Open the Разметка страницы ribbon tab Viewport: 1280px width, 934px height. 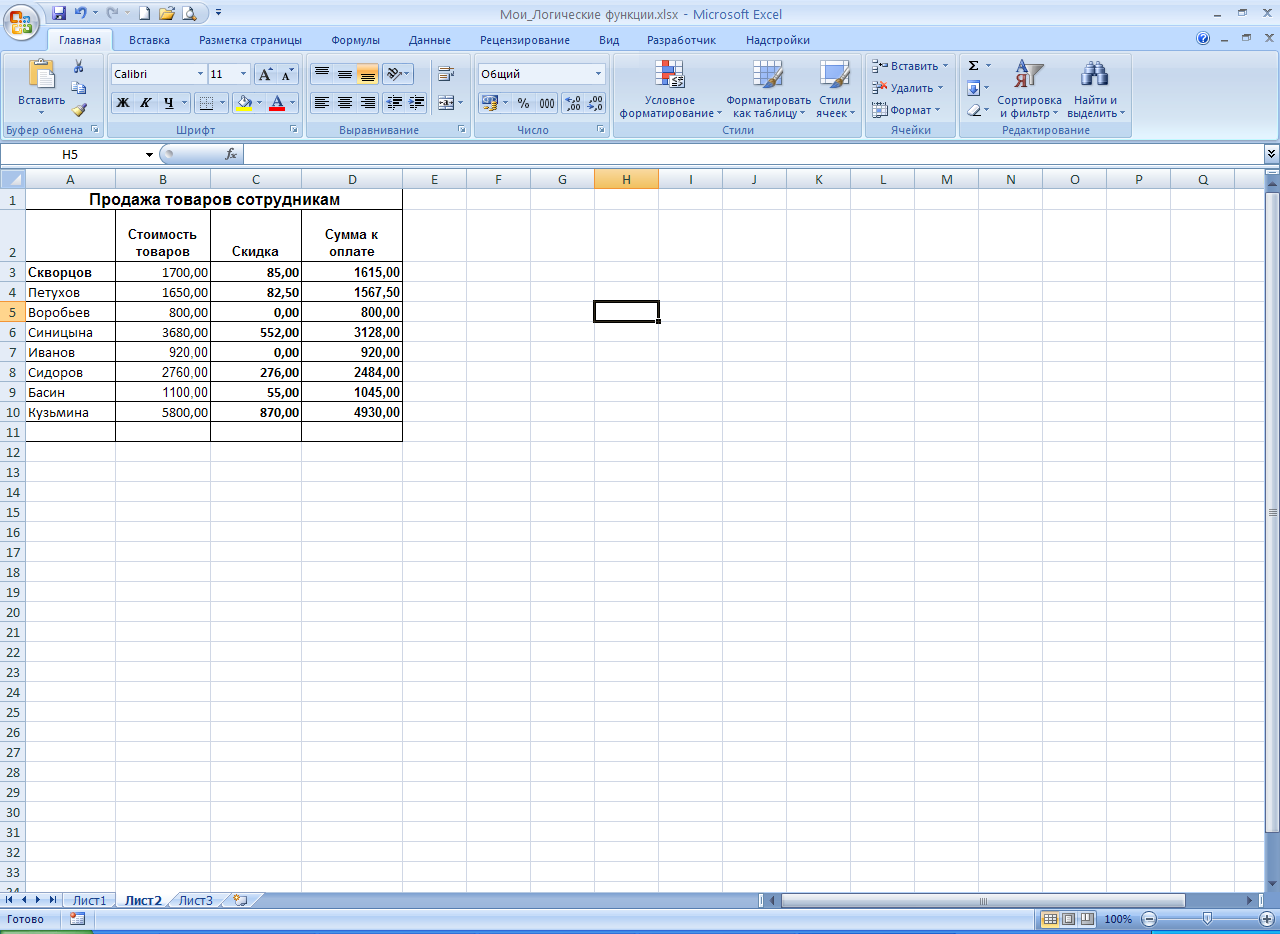(250, 40)
